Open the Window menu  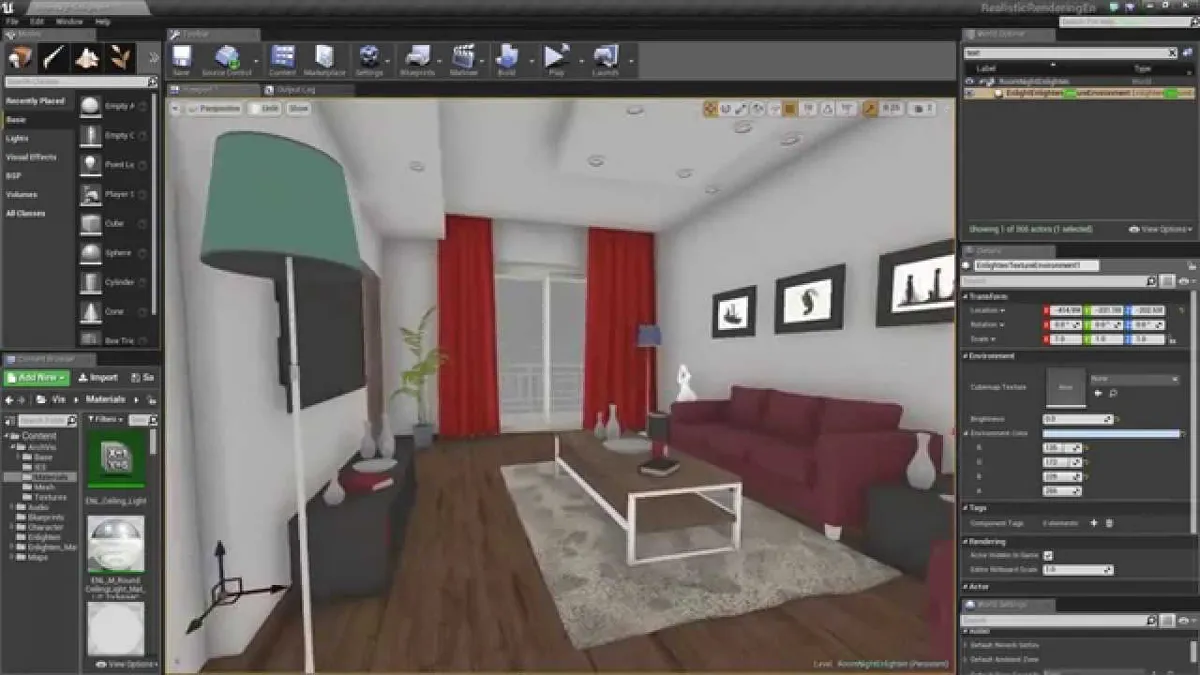tap(69, 21)
